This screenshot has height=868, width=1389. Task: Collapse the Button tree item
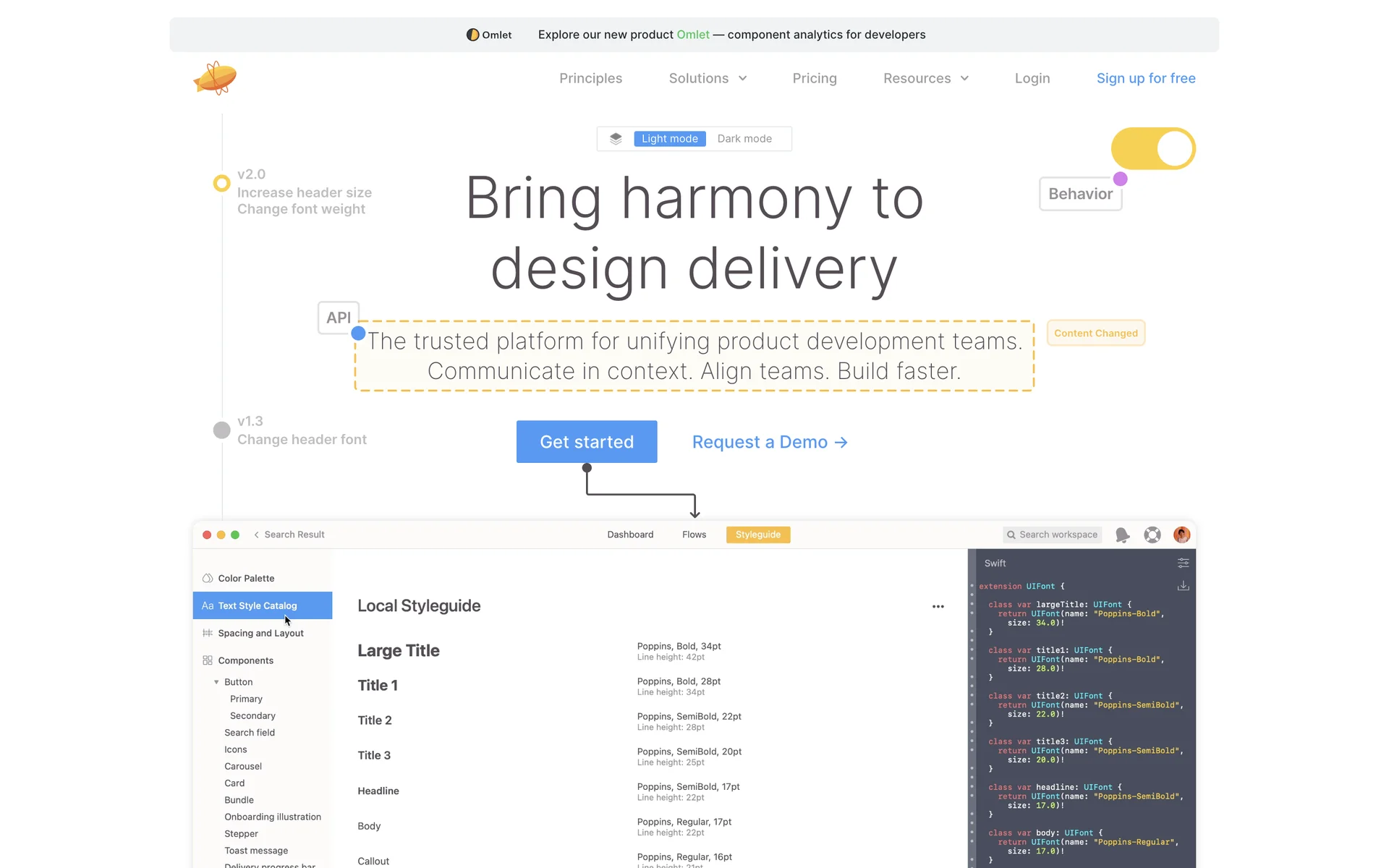[216, 682]
